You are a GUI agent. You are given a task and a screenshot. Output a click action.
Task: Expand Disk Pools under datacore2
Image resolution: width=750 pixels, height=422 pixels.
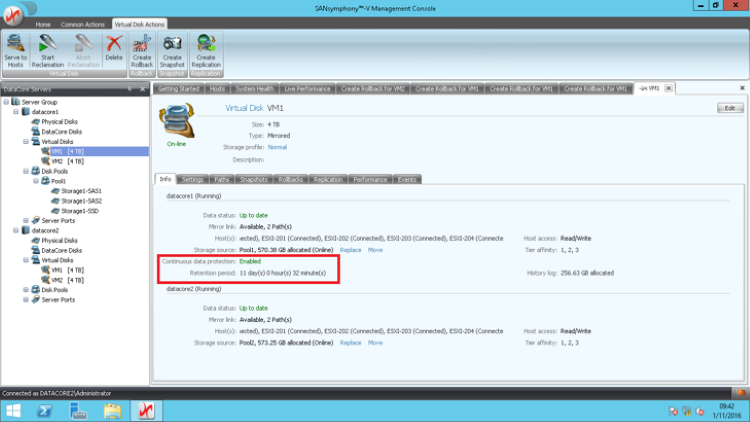tap(26, 289)
